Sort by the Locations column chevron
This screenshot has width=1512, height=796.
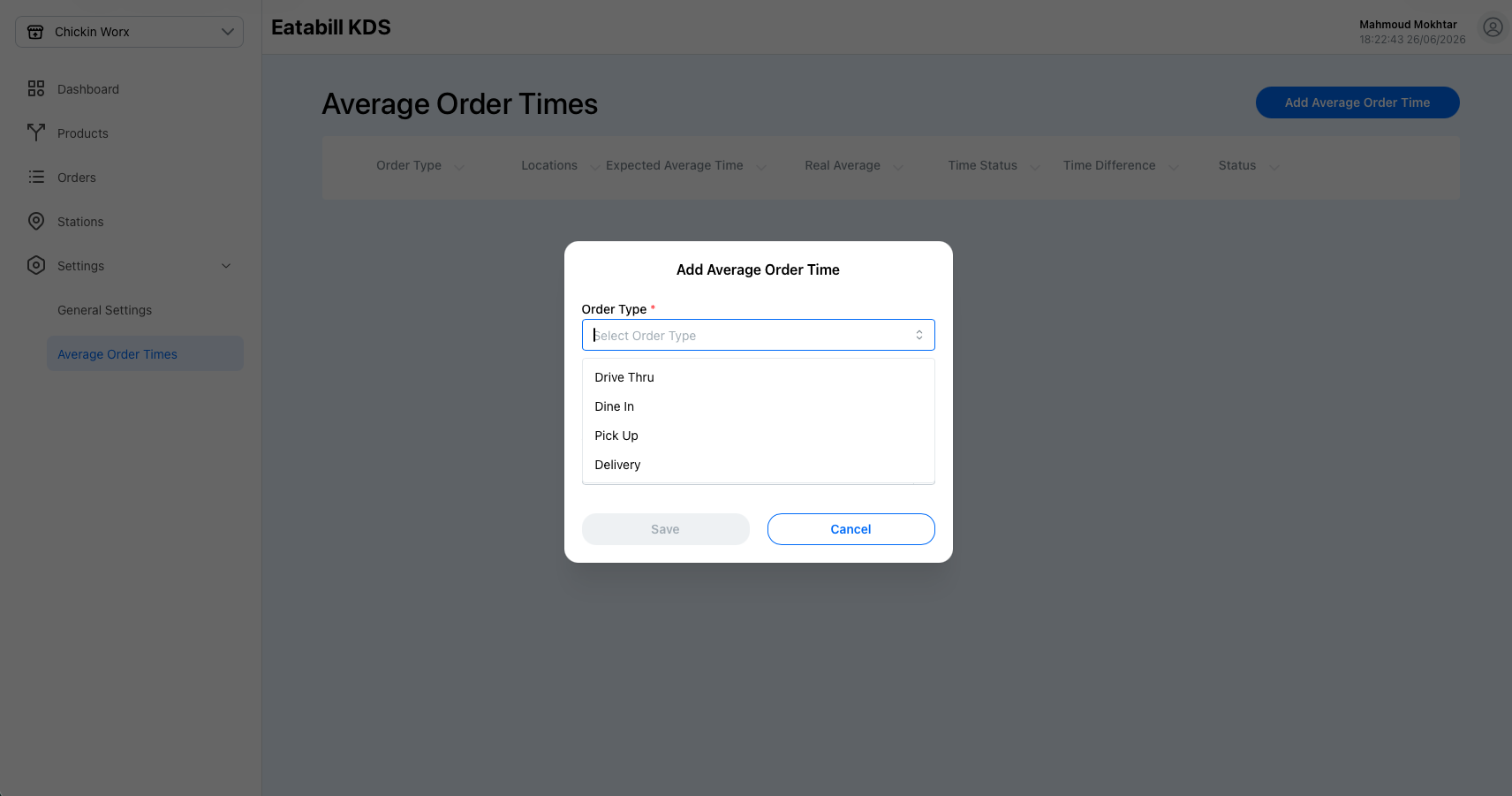point(595,167)
